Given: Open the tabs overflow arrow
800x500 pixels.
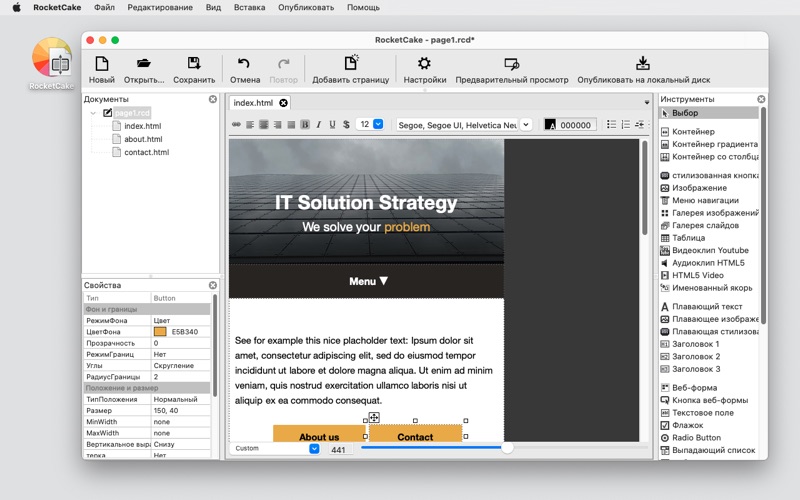Looking at the screenshot, I should point(647,103).
